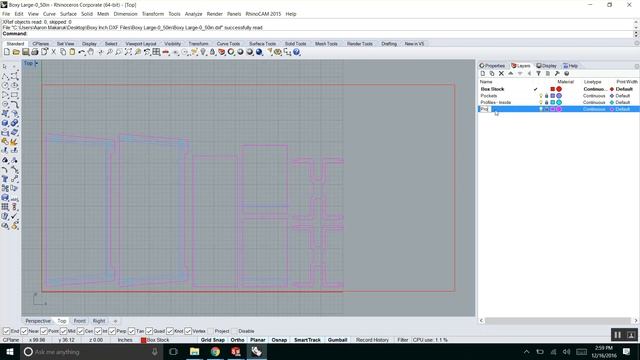
Task: Toggle the Mid osnap checkbox
Action: [x=64, y=331]
